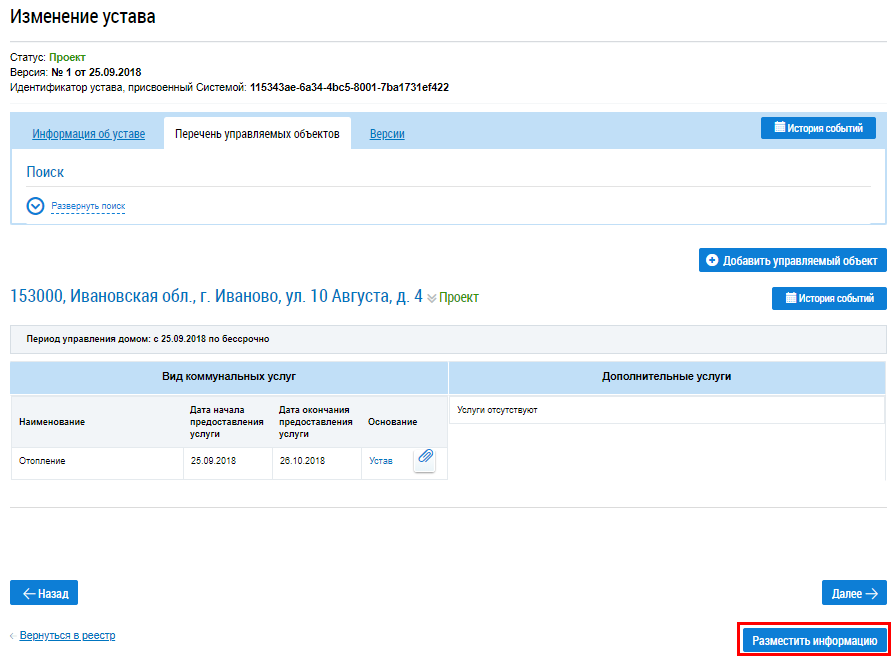
Task: Follow the Вернуться в реестр link
Action: coord(67,635)
